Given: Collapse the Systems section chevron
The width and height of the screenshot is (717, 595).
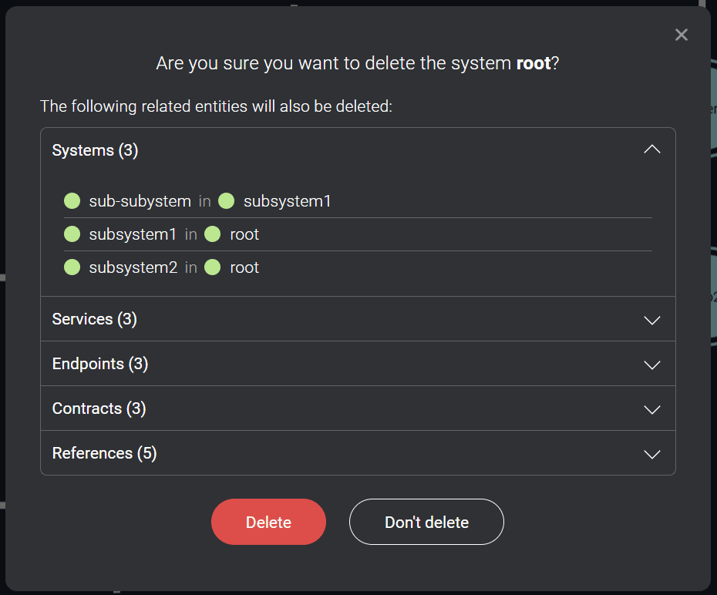Looking at the screenshot, I should (652, 150).
